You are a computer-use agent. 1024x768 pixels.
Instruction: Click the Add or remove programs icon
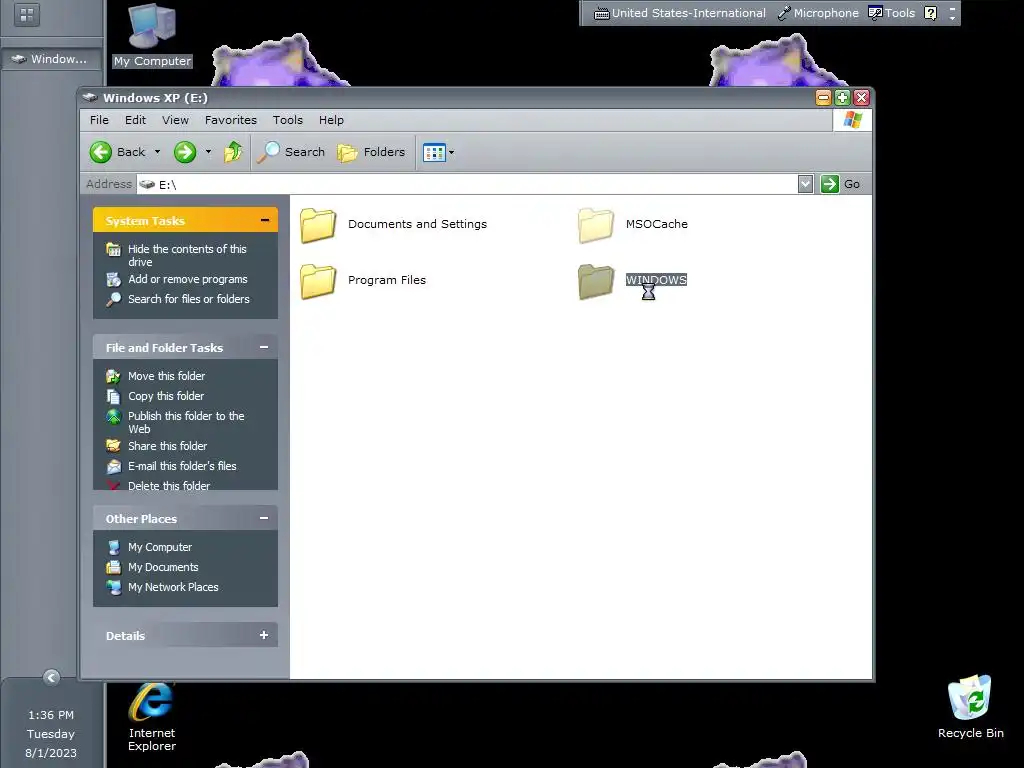point(114,280)
